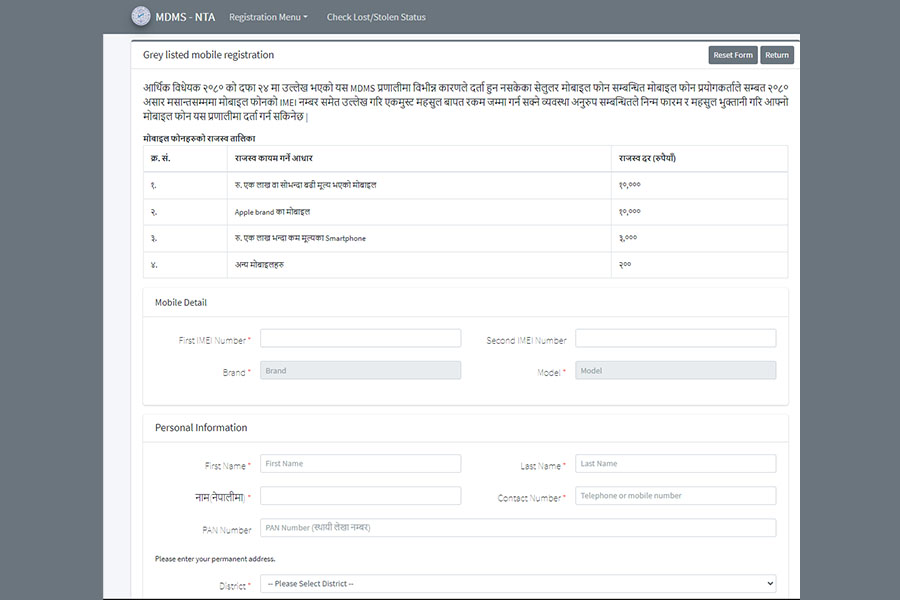Screen dimensions: 900x600
Task: Click the Contact Number field
Action: 675,495
